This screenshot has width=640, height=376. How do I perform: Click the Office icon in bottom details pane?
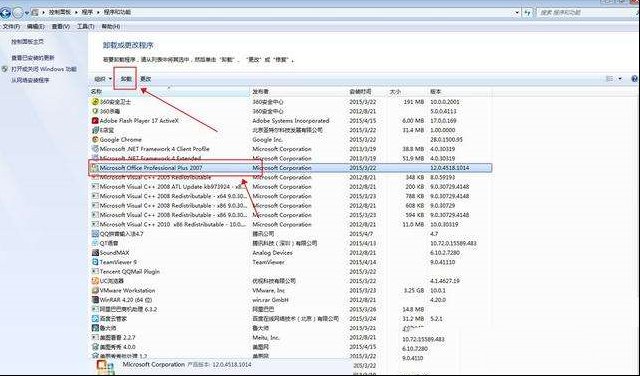pyautogui.click(x=106, y=366)
